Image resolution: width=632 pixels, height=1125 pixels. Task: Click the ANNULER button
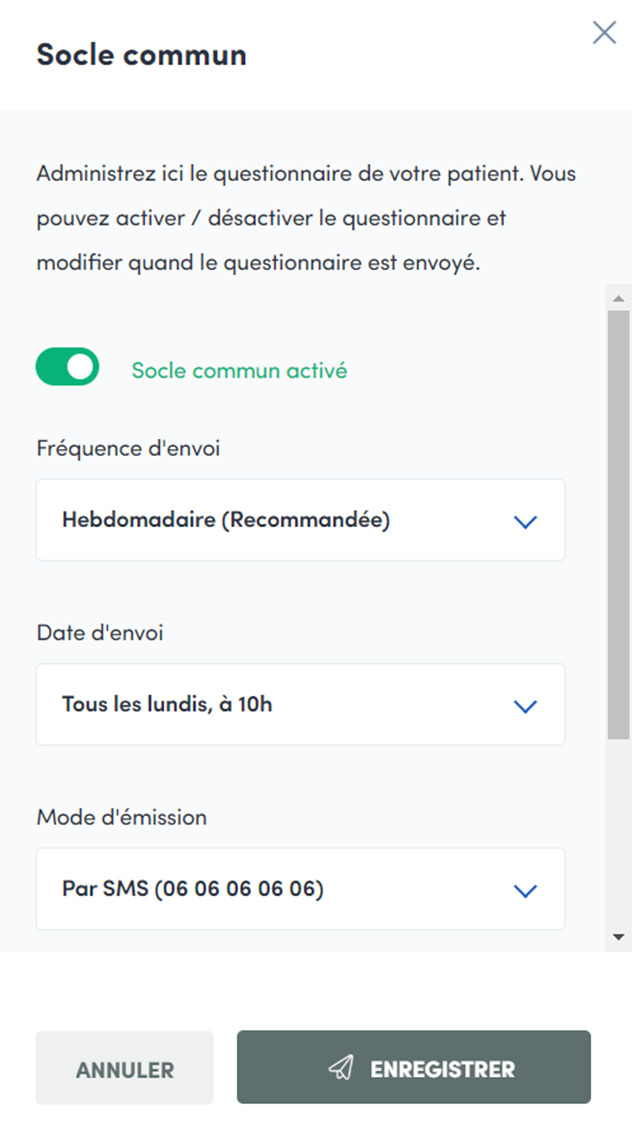(x=125, y=1069)
